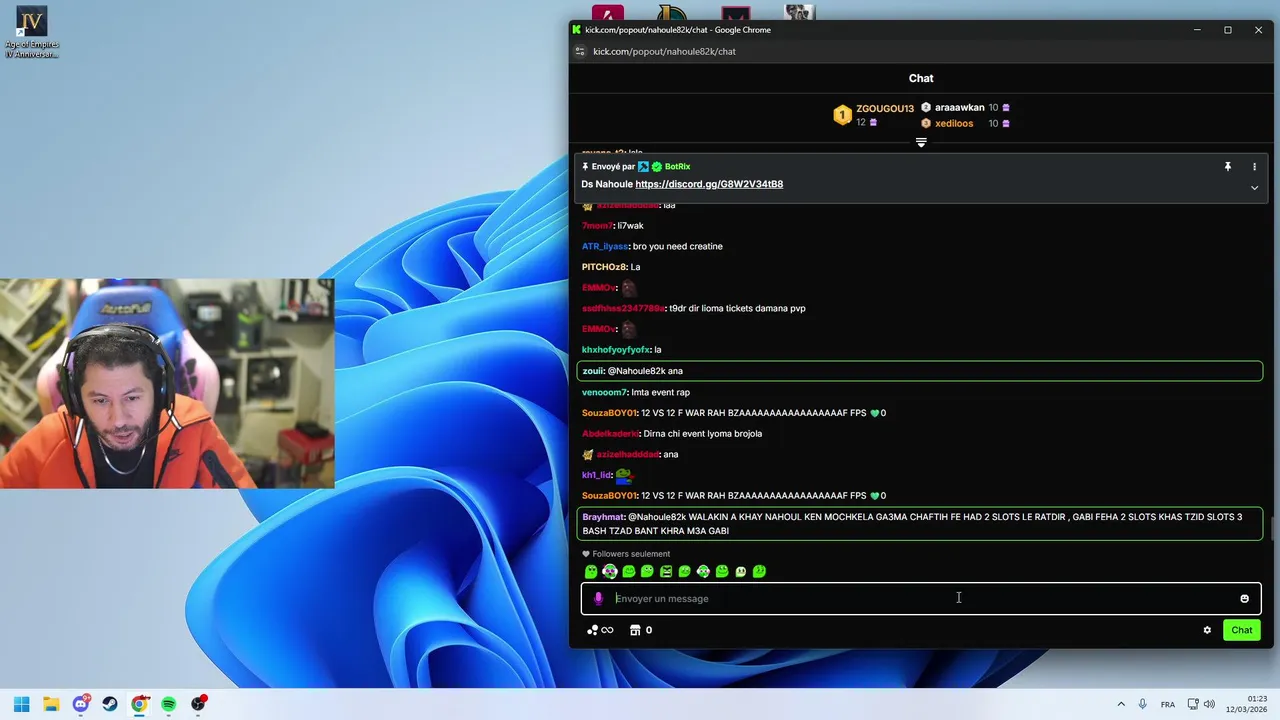Open Steam from the taskbar
This screenshot has height=720, width=1280.
(x=110, y=704)
